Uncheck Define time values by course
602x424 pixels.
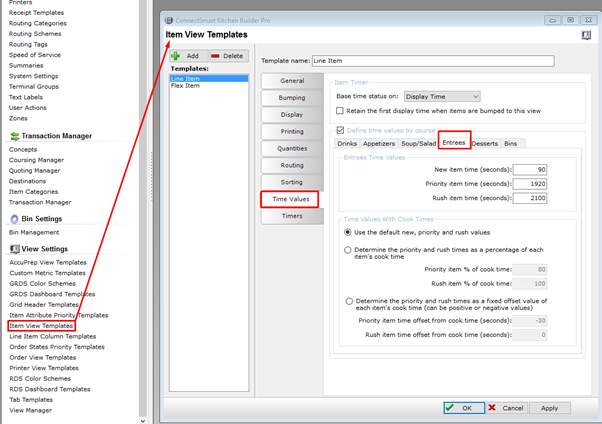point(340,130)
